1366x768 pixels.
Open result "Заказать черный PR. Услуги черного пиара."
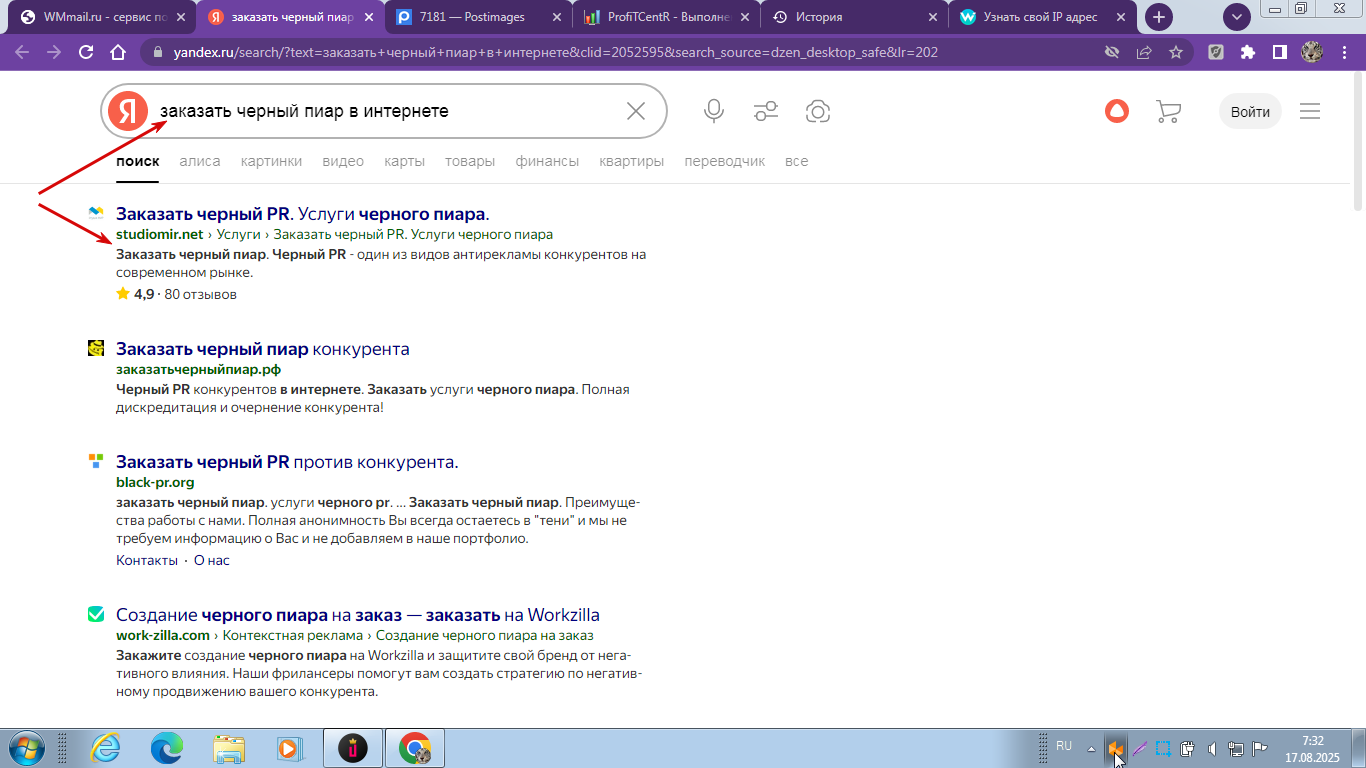303,214
